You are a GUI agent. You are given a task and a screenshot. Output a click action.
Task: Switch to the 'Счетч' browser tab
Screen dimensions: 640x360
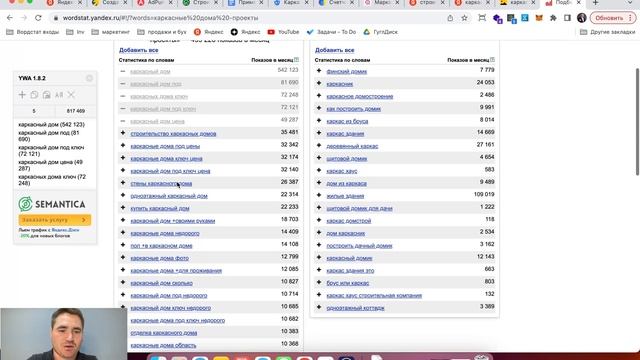click(x=336, y=3)
